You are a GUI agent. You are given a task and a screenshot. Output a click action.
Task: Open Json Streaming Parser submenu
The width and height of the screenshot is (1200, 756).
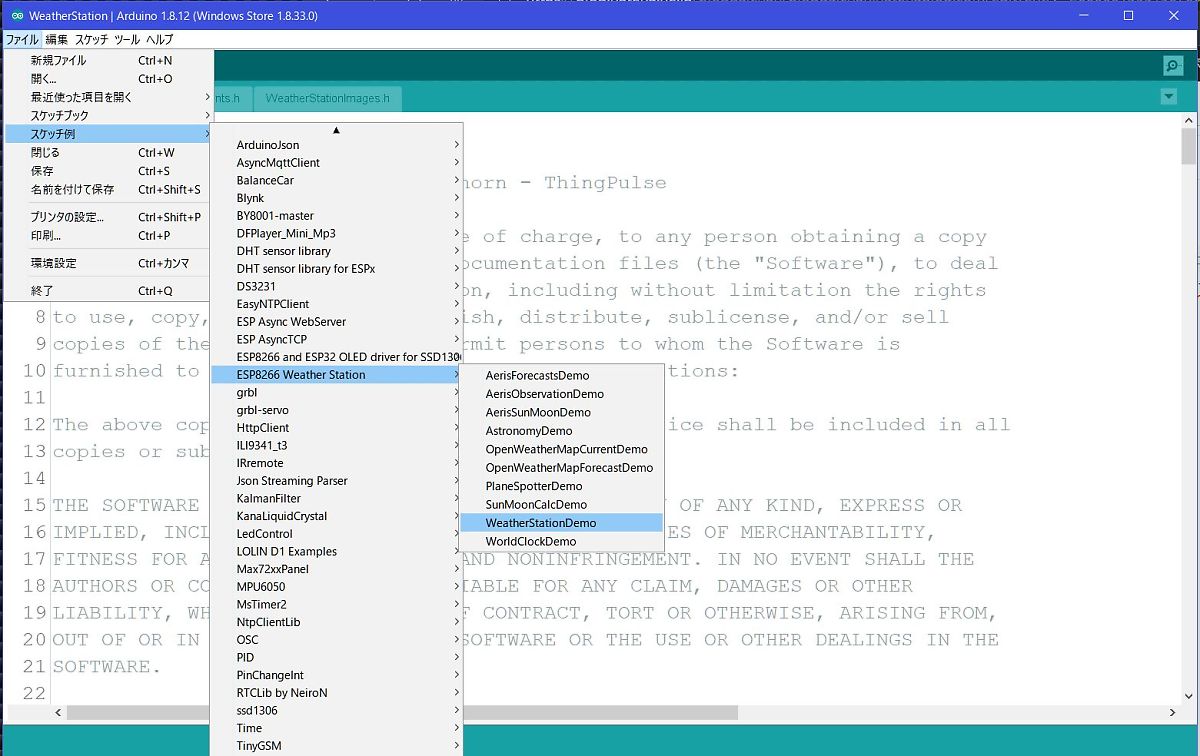pyautogui.click(x=336, y=481)
